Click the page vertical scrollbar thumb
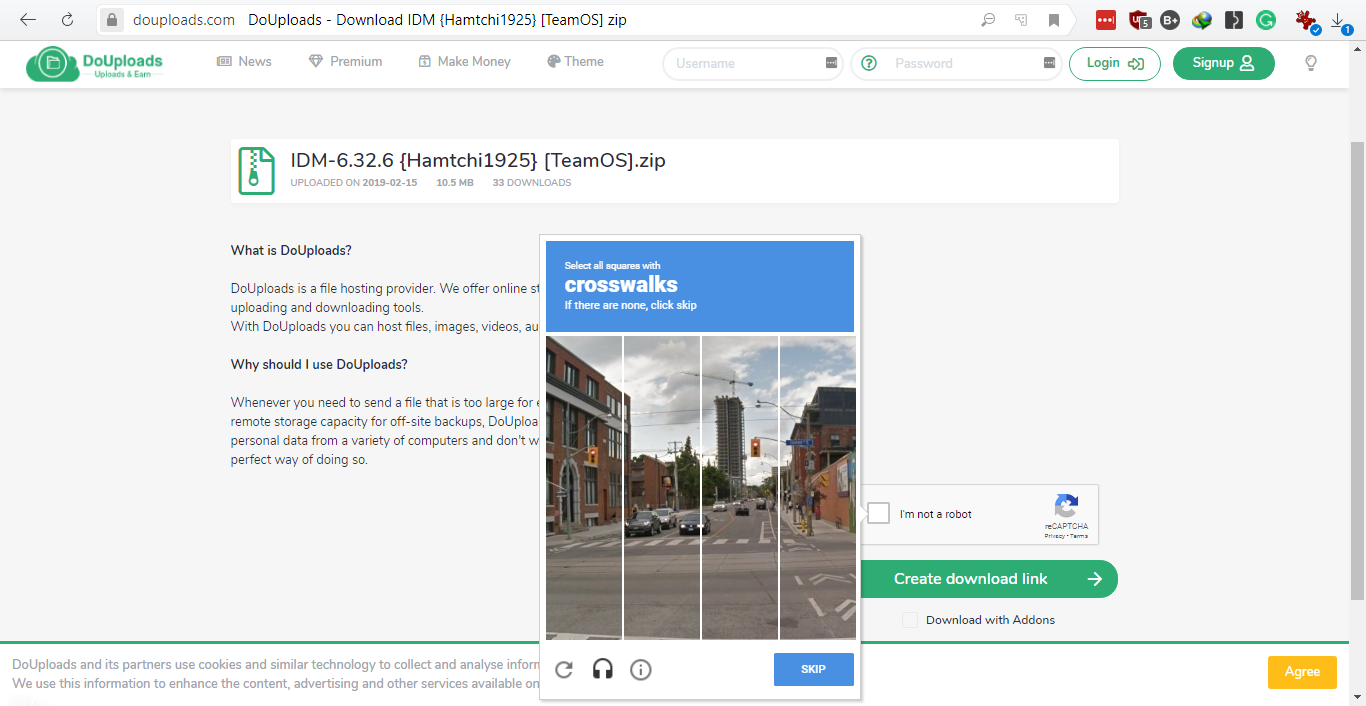 click(1357, 370)
